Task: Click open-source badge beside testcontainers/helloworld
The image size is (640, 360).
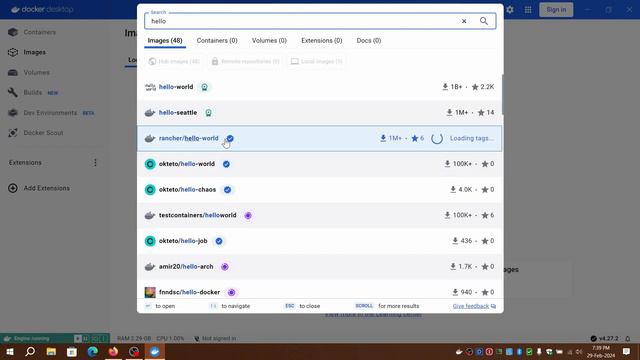Action: click(x=248, y=216)
